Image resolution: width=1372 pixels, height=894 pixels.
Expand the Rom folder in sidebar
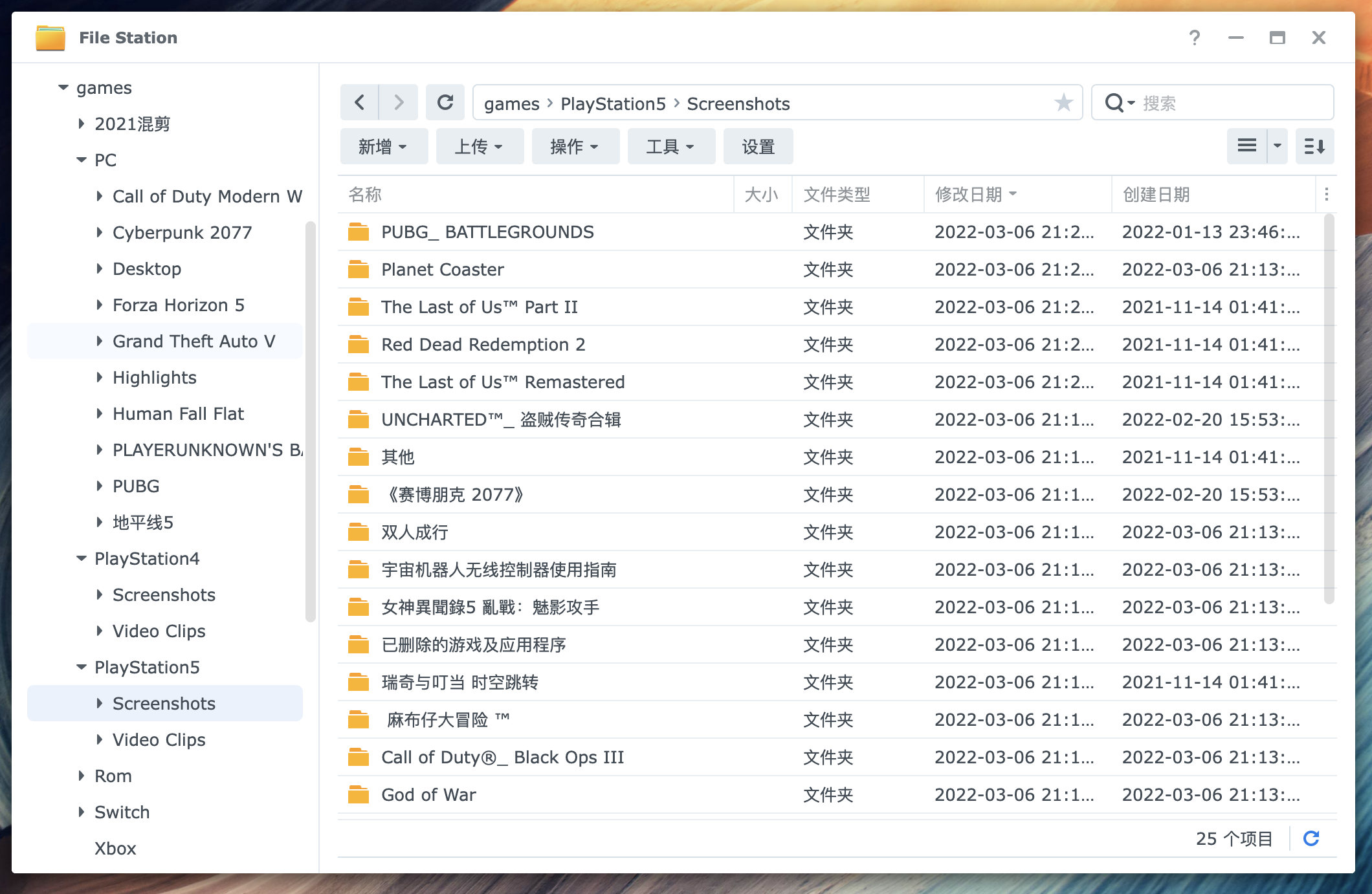point(82,776)
